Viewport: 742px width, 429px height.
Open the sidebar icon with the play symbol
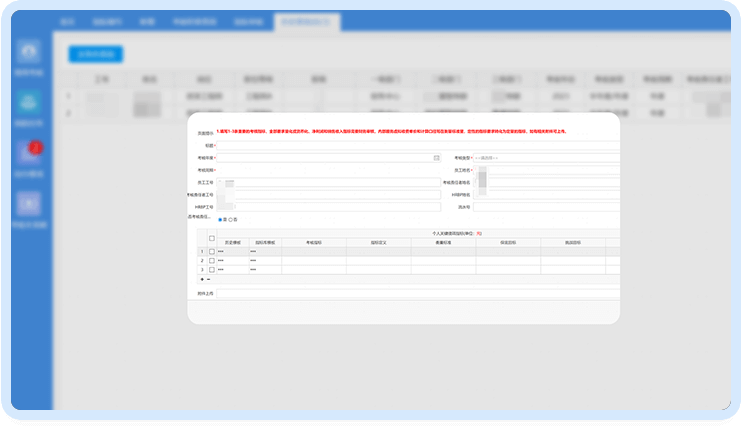pyautogui.click(x=30, y=204)
